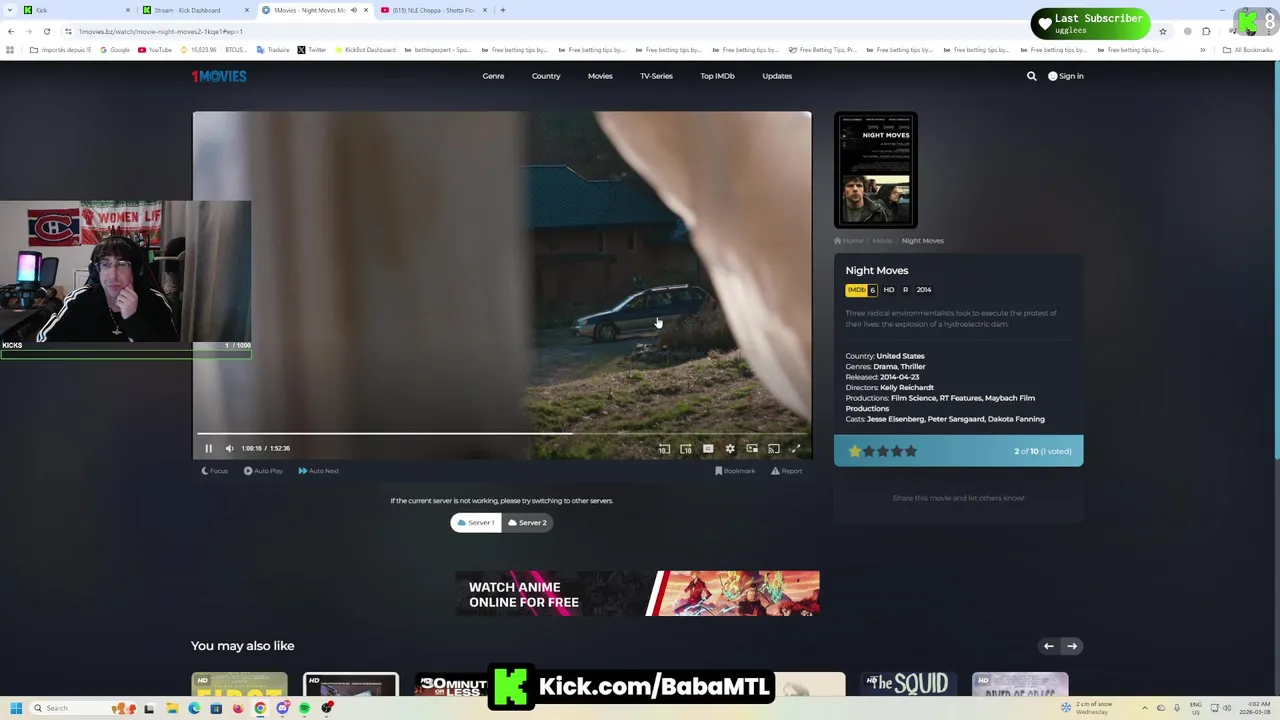Show next recommendations with right arrow

(x=1071, y=646)
